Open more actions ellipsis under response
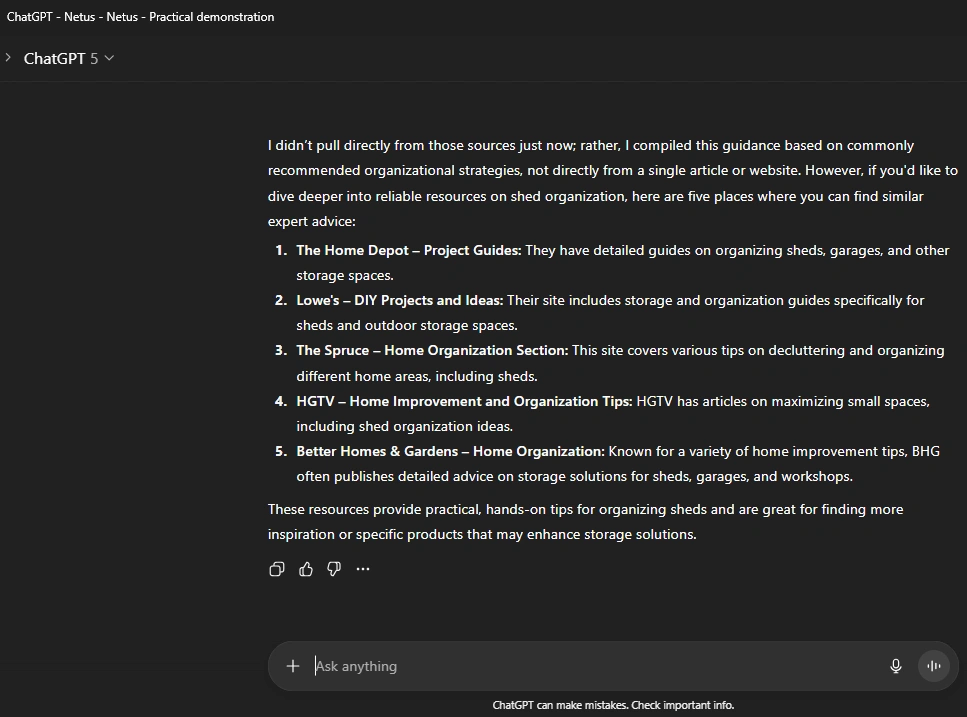The image size is (967, 717). point(363,569)
